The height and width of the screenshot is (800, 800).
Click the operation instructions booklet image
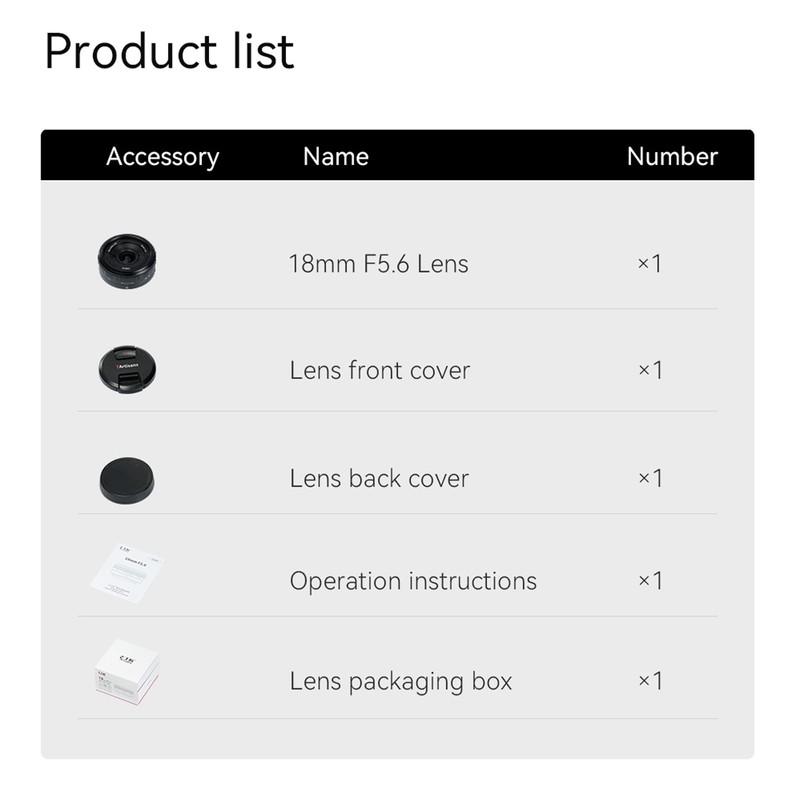pos(127,574)
